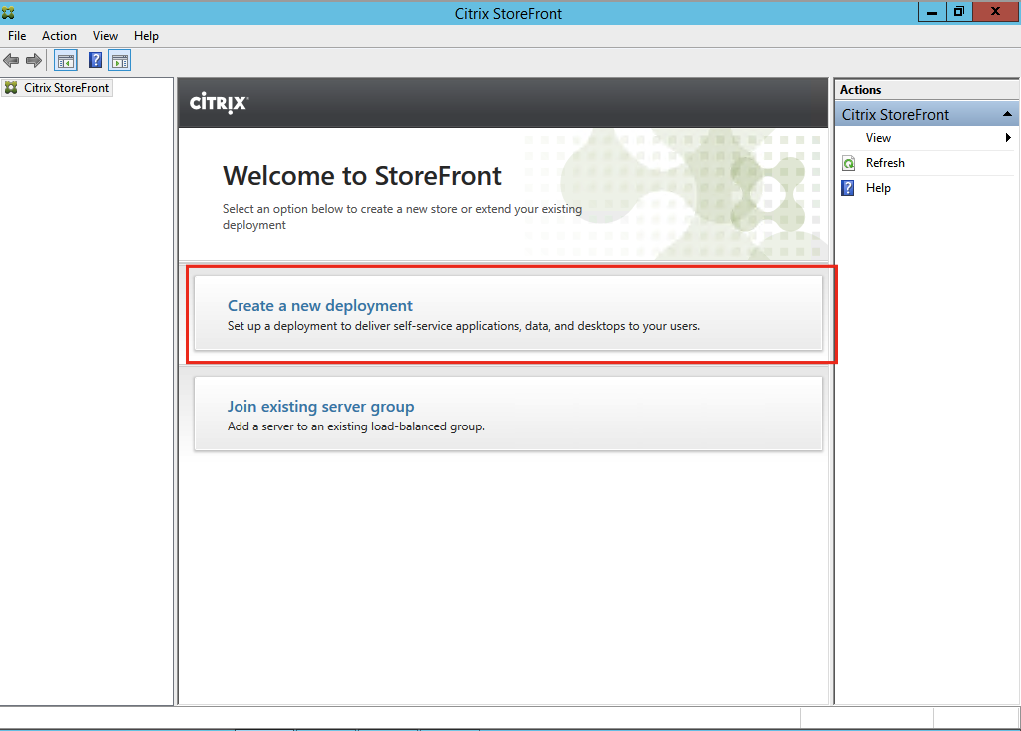Viewport: 1021px width, 731px height.
Task: Open the View menu in menu bar
Action: (x=105, y=36)
